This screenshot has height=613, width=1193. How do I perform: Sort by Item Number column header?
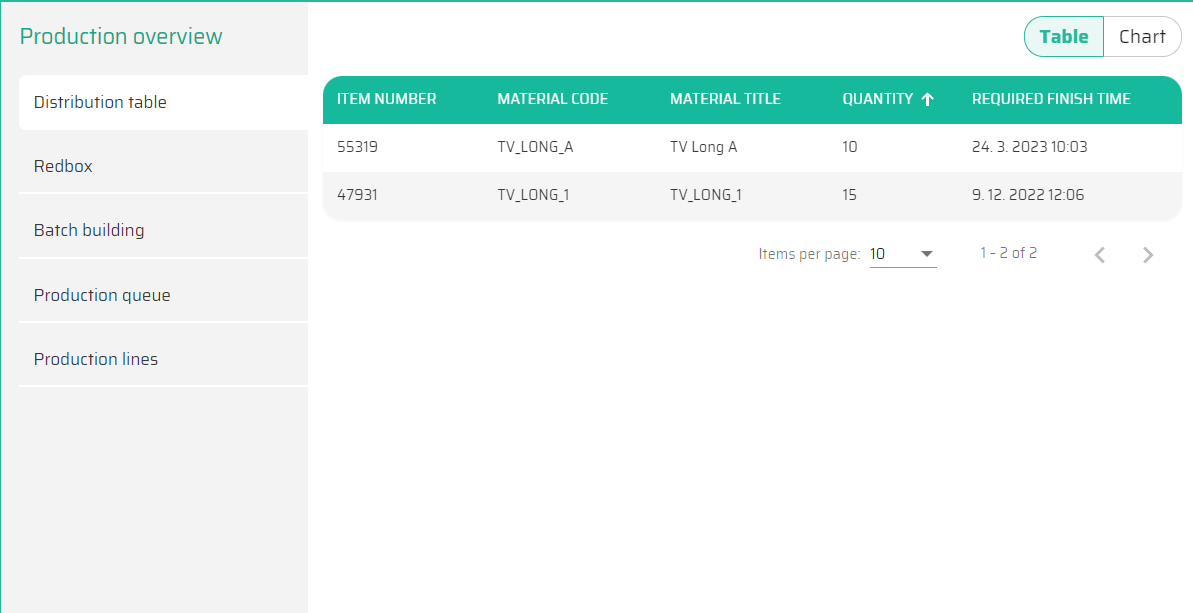386,99
